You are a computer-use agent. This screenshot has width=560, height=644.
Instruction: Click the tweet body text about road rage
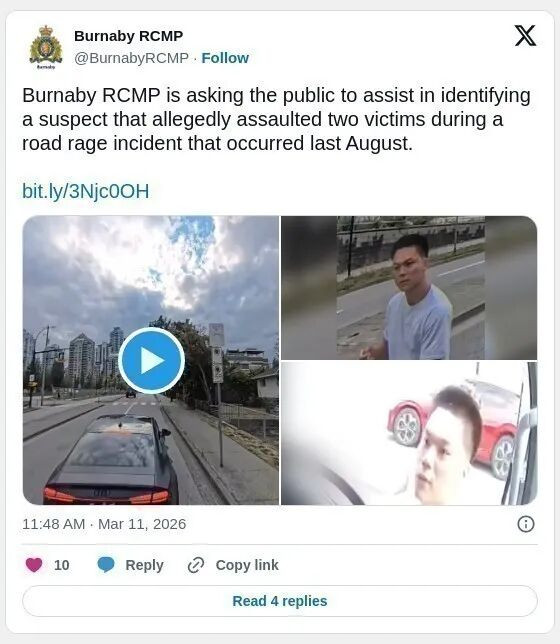276,119
